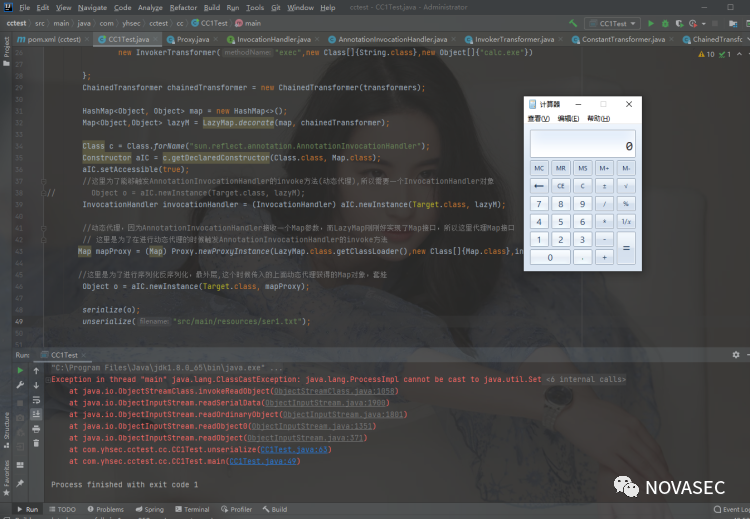This screenshot has height=519, width=750.
Task: Click the Up the Stack Trace arrow
Action: coord(36,370)
